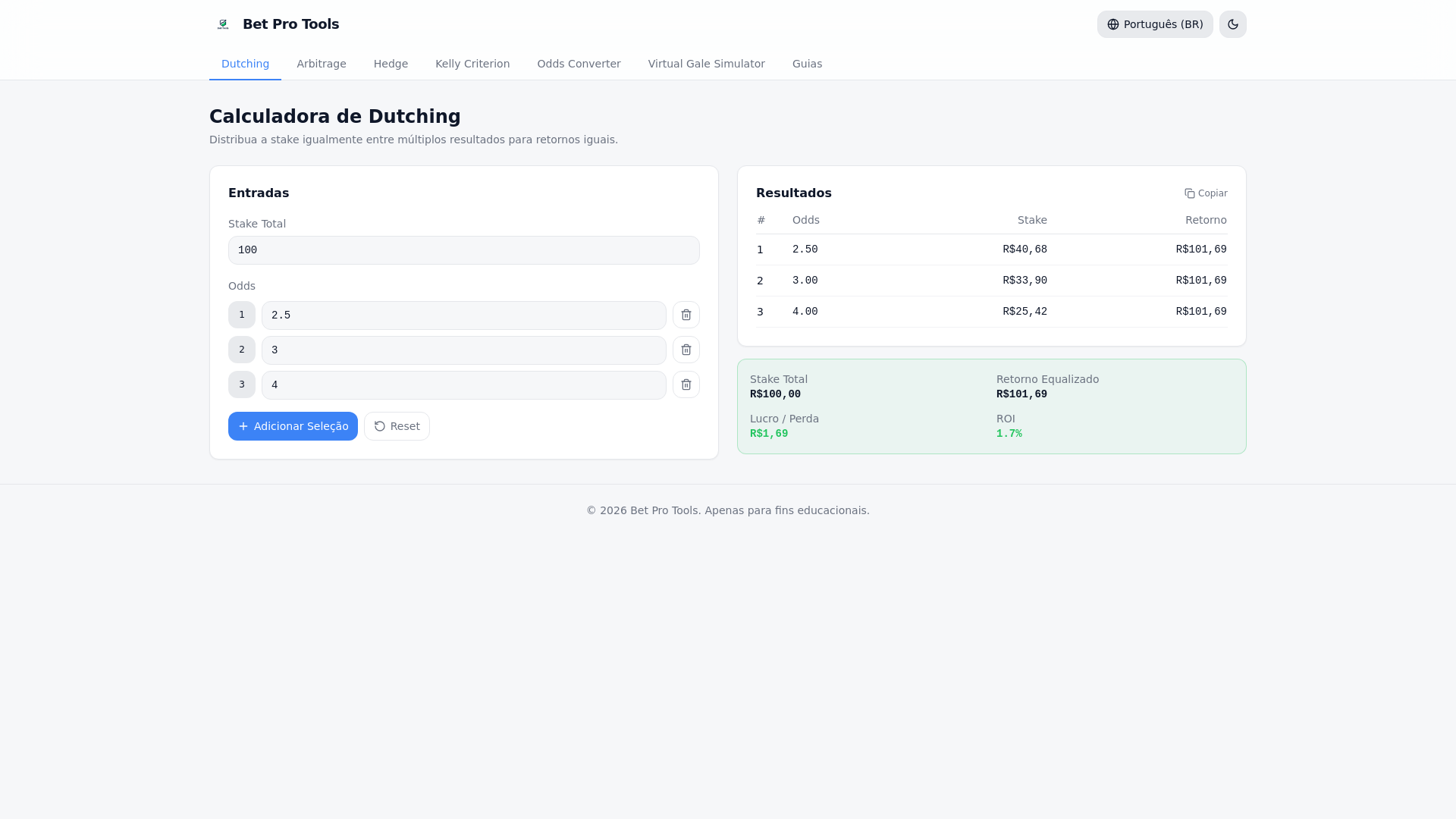Screen dimensions: 1456x819
Task: Select stake value R$25,42 in results
Action: tap(1025, 312)
